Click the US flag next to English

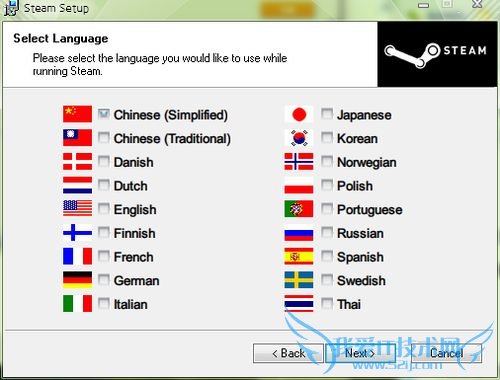[x=77, y=209]
